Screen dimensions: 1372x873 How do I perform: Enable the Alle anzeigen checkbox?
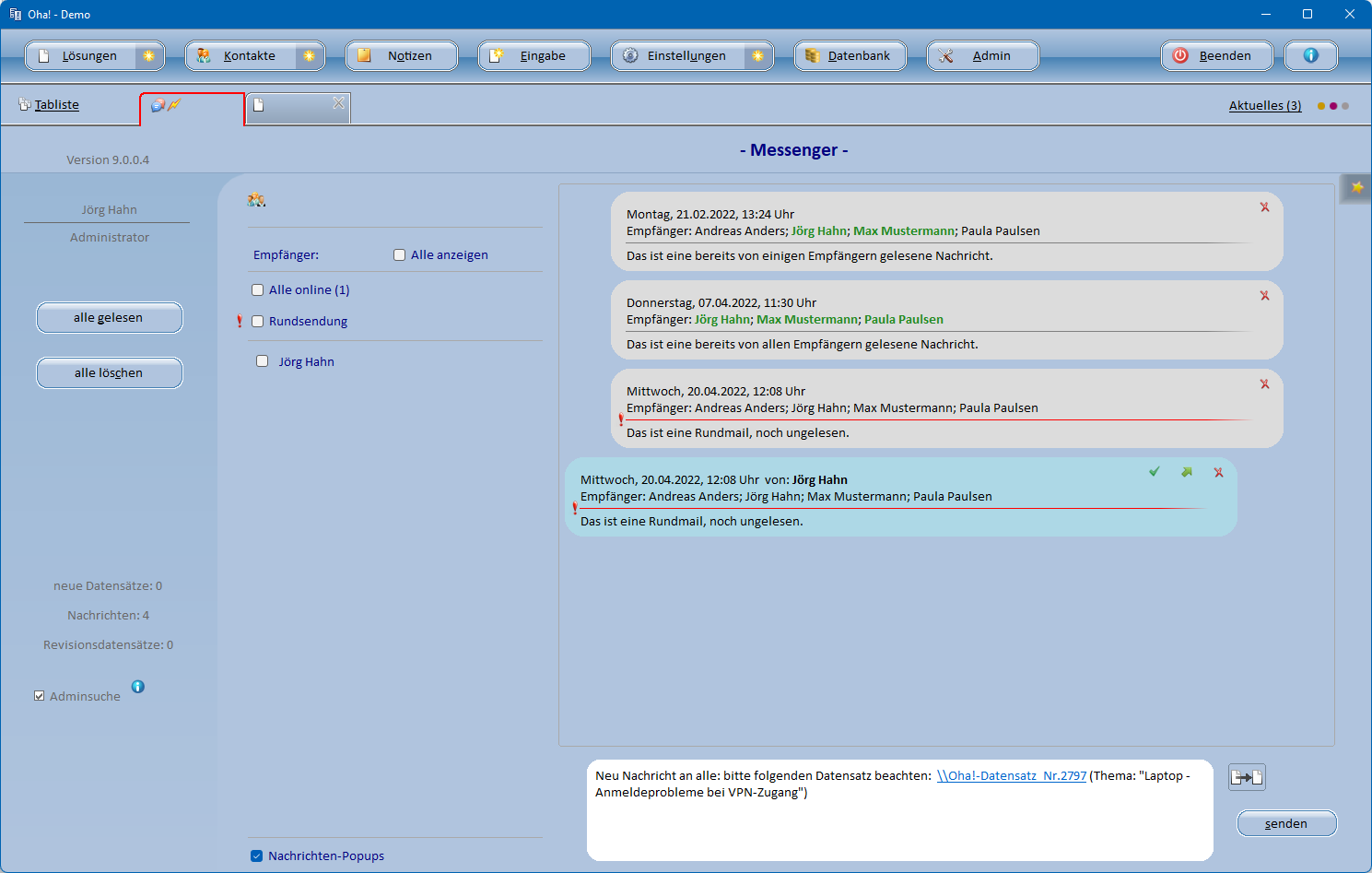400,255
